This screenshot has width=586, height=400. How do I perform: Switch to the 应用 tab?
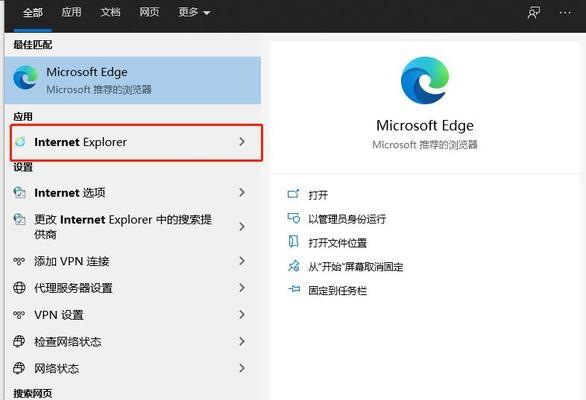tap(71, 12)
